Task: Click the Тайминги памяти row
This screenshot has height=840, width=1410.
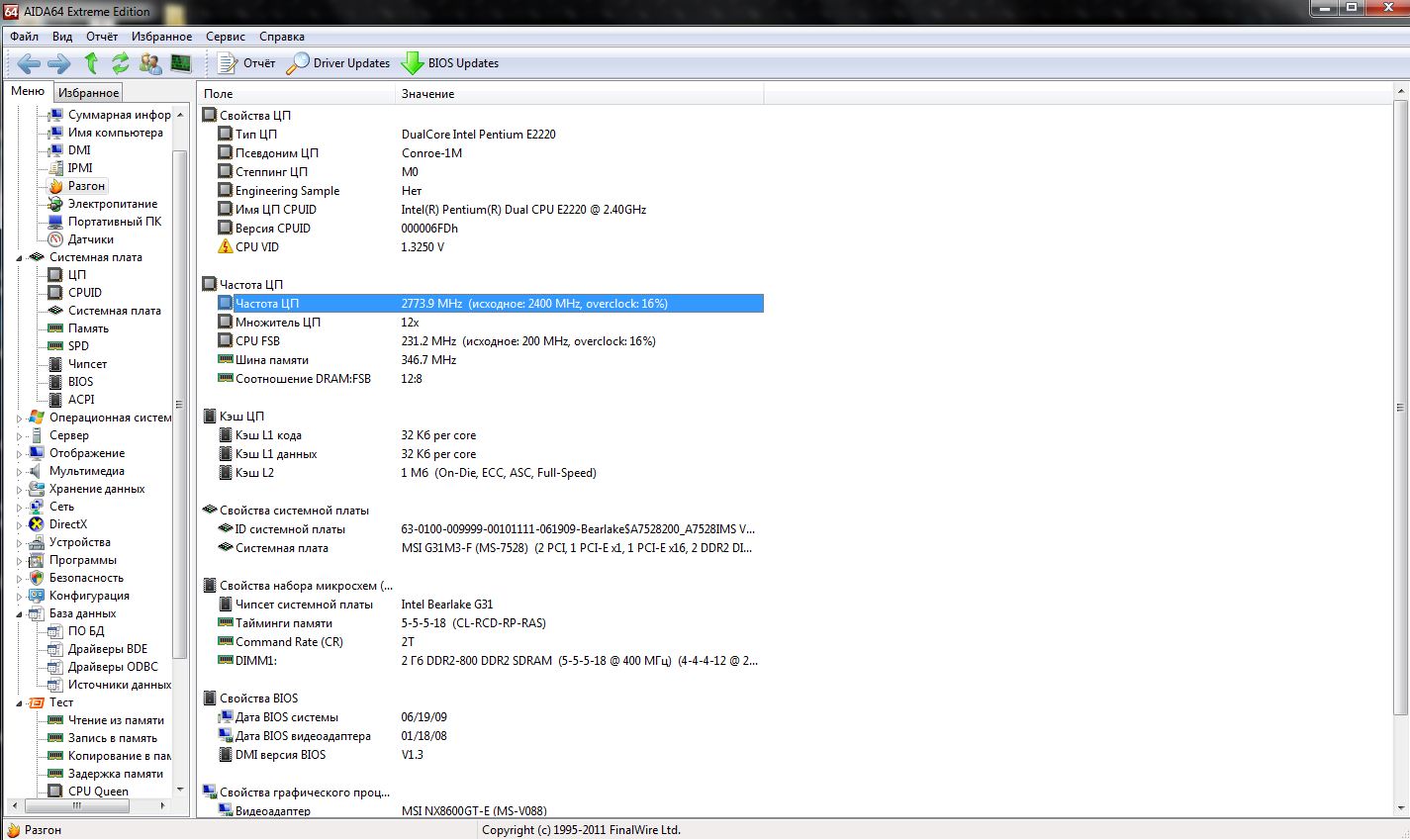Action: (x=490, y=623)
